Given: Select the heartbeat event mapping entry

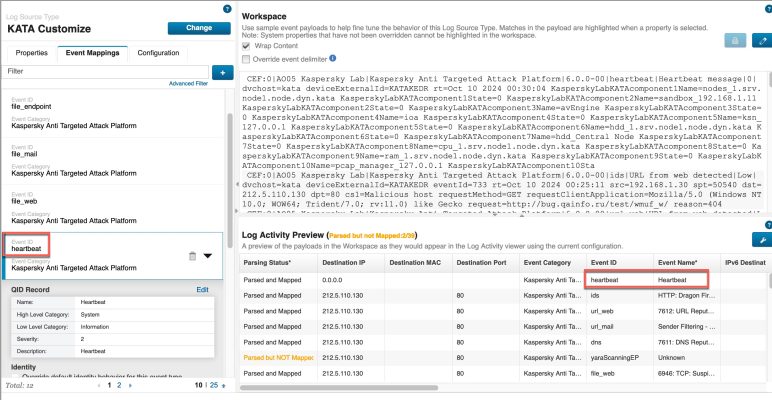Looking at the screenshot, I should 113,256.
